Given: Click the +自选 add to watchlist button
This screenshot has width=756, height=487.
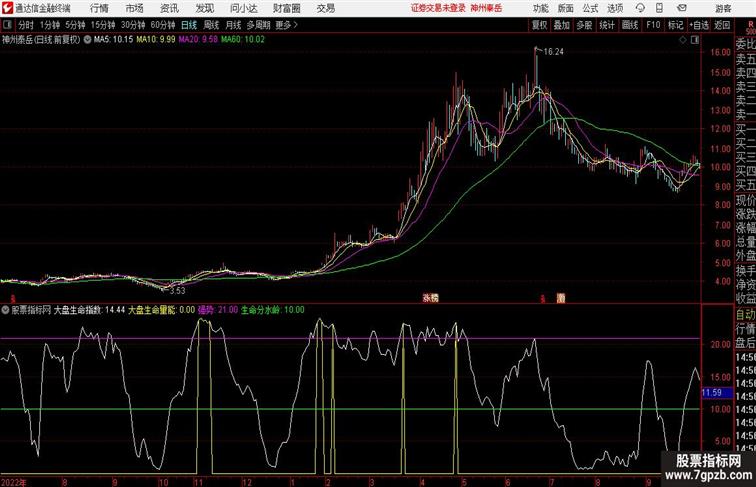Looking at the screenshot, I should [699, 25].
